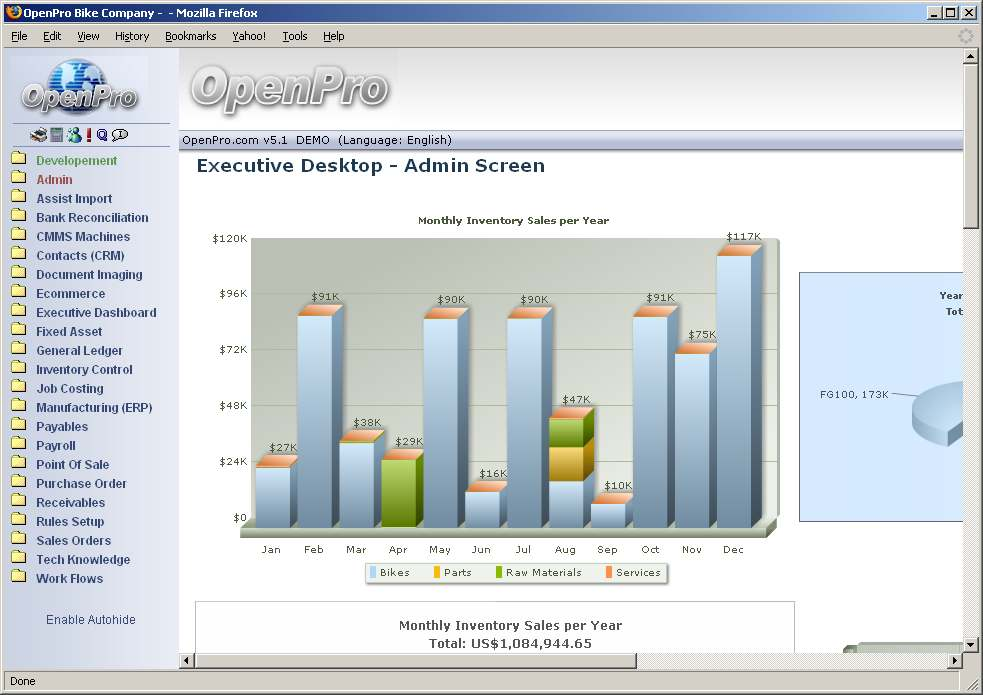Expand the Manufacturing (ERP) module

pyautogui.click(x=94, y=408)
